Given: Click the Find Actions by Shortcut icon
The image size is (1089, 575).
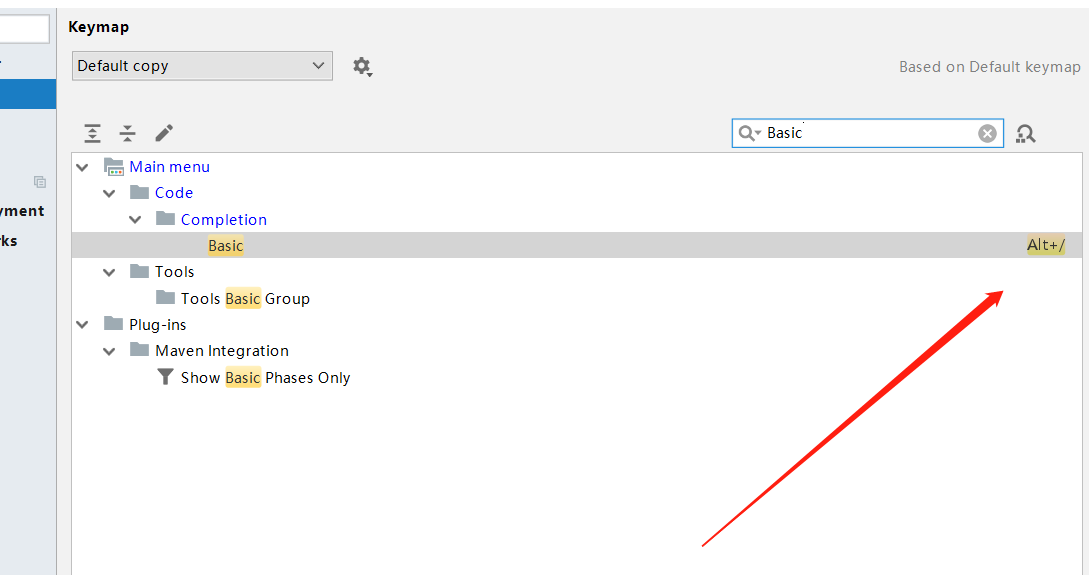Looking at the screenshot, I should click(x=1025, y=133).
